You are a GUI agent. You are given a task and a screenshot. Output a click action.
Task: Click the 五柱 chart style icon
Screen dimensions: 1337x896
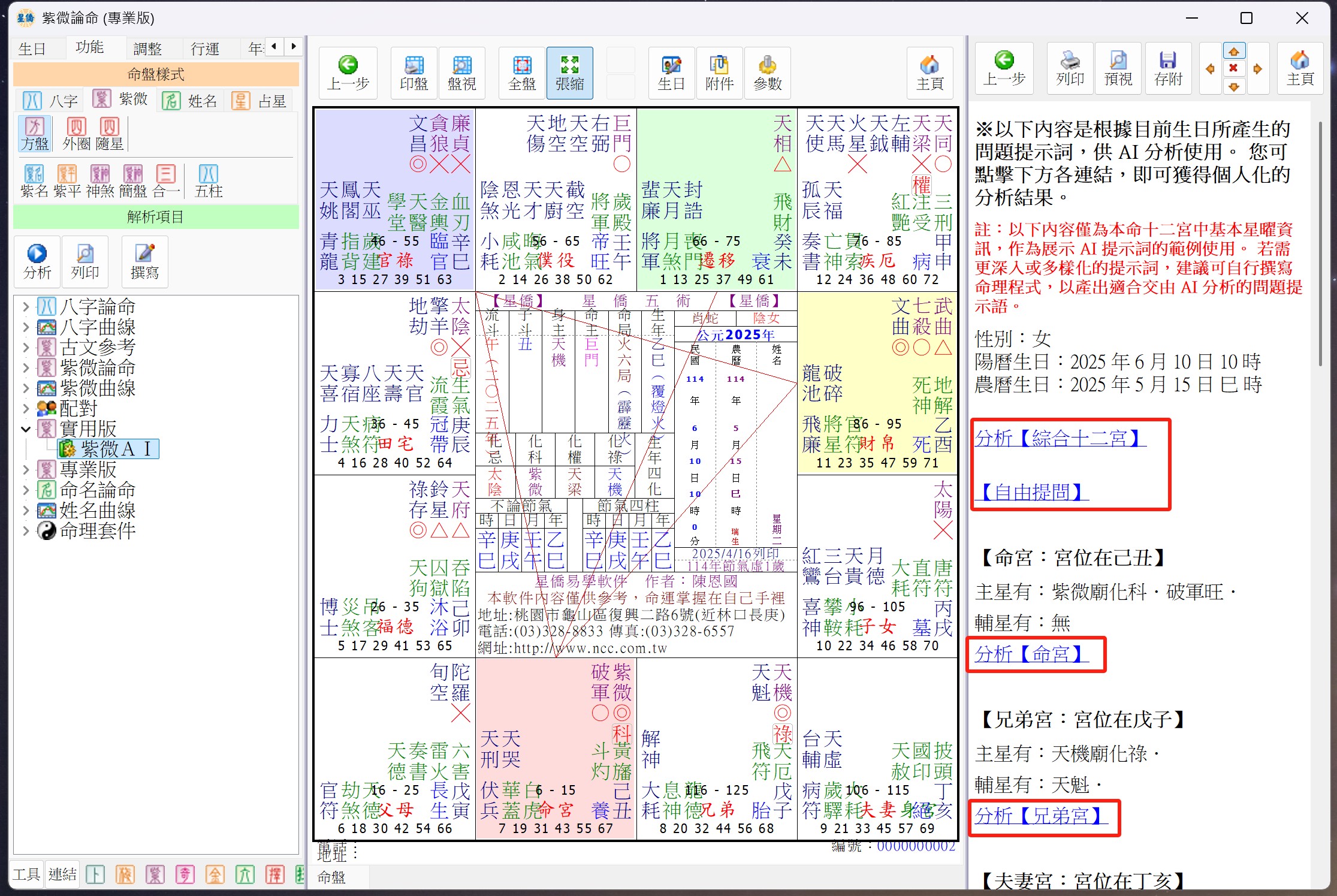[x=208, y=181]
